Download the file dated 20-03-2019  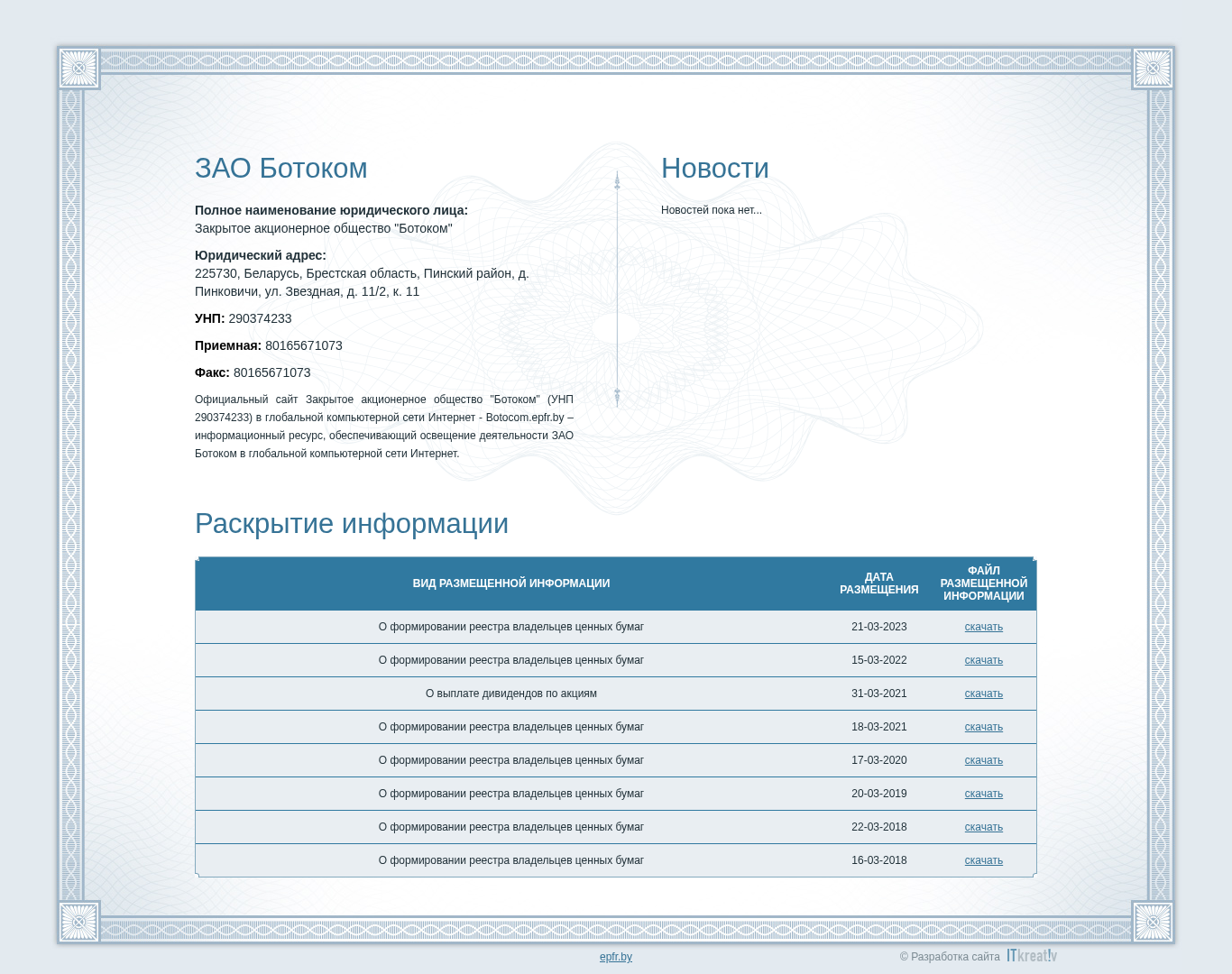point(983,794)
